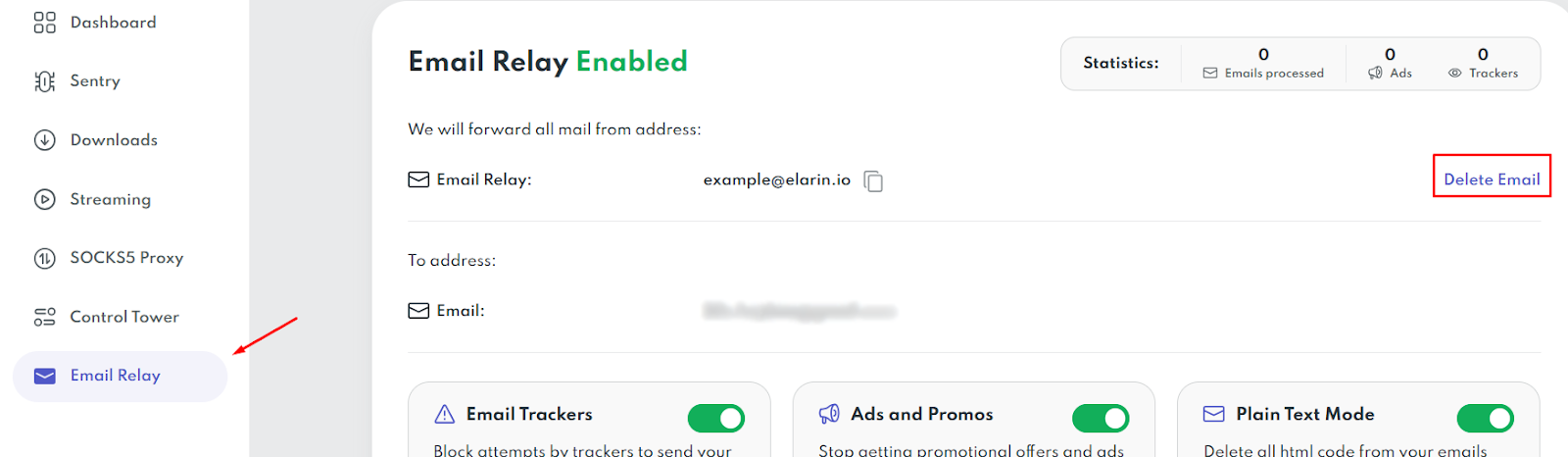
Task: Click the Dashboard grid icon
Action: (45, 23)
